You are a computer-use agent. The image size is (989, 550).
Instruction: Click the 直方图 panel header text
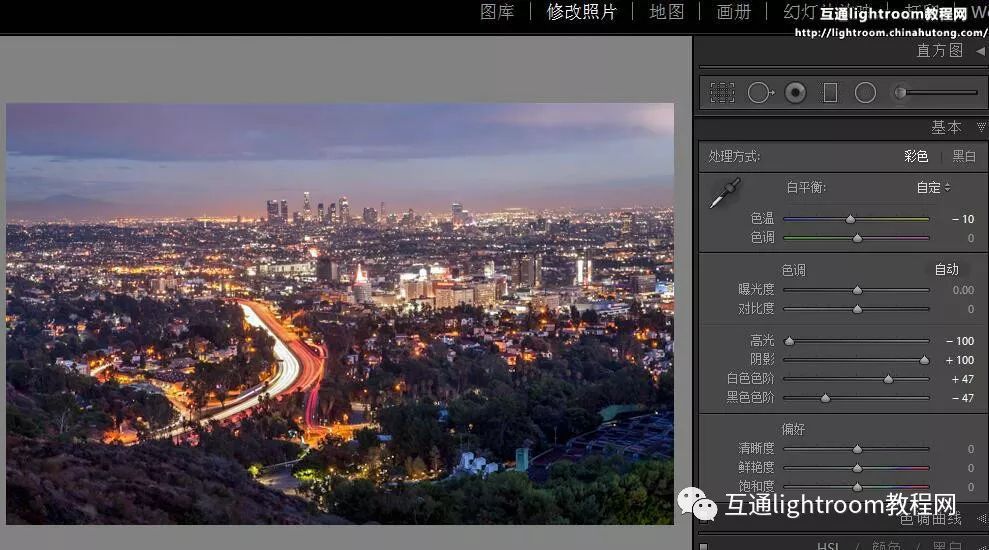click(x=940, y=50)
